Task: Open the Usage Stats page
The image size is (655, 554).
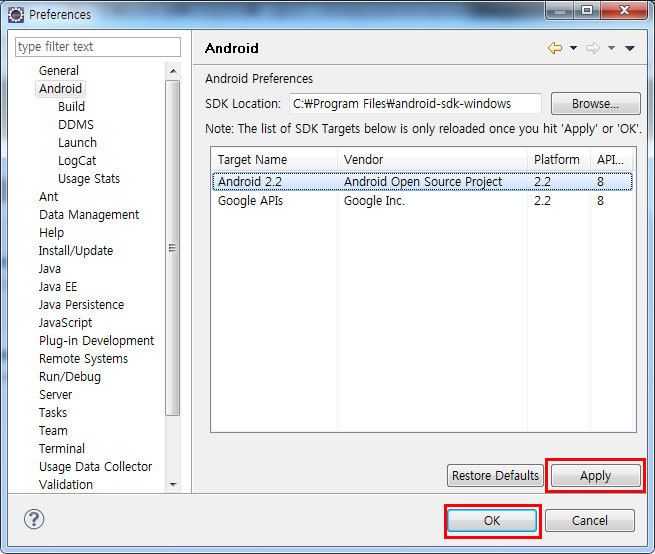Action: pos(89,178)
